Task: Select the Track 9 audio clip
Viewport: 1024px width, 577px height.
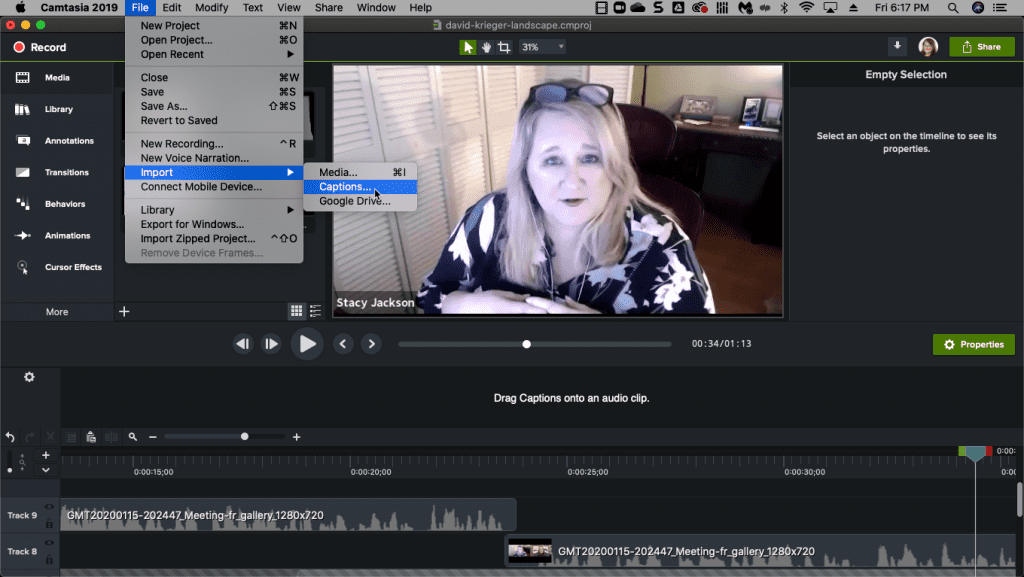Action: (288, 515)
